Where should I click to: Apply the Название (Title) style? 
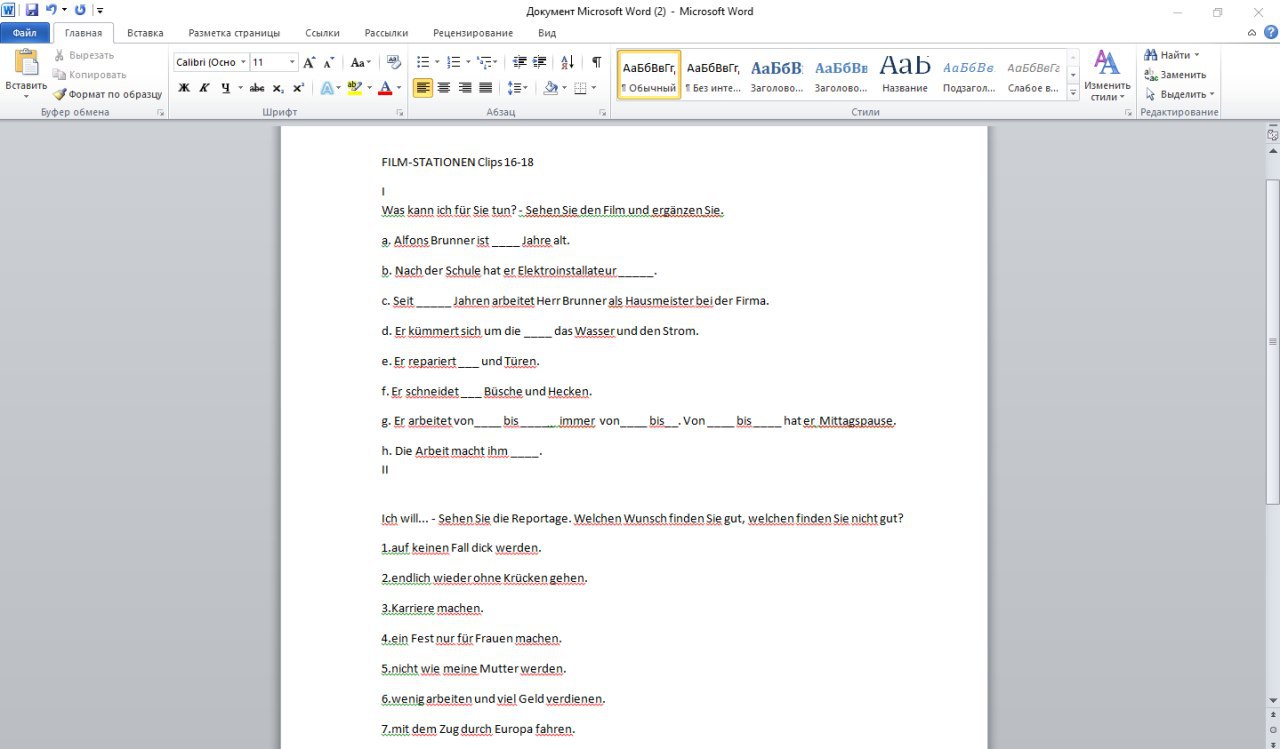pos(905,75)
